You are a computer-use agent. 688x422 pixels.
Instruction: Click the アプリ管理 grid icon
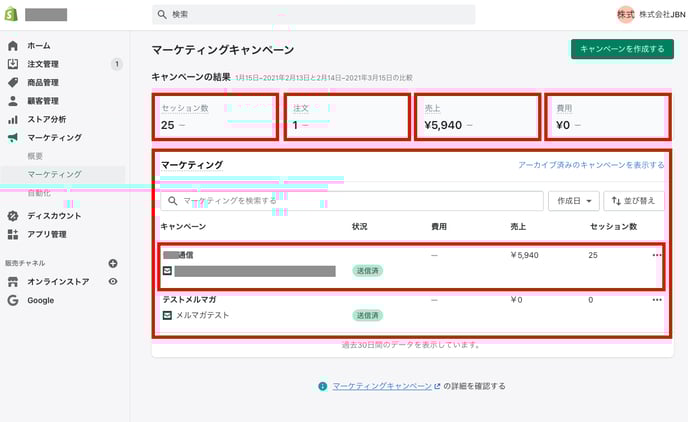(x=13, y=234)
